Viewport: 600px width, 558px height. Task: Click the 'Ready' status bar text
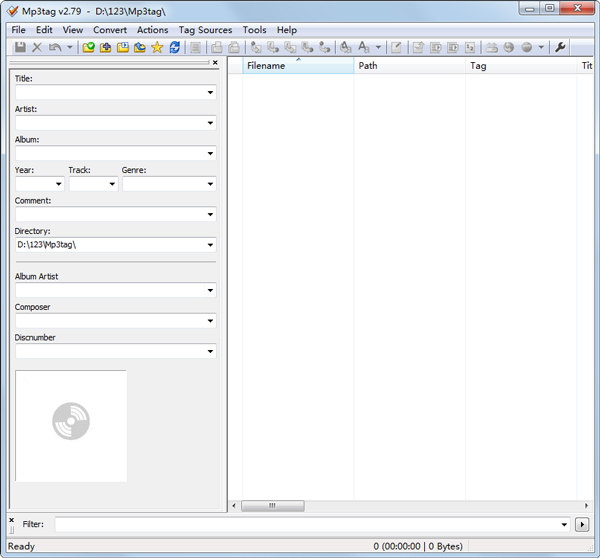[x=21, y=546]
